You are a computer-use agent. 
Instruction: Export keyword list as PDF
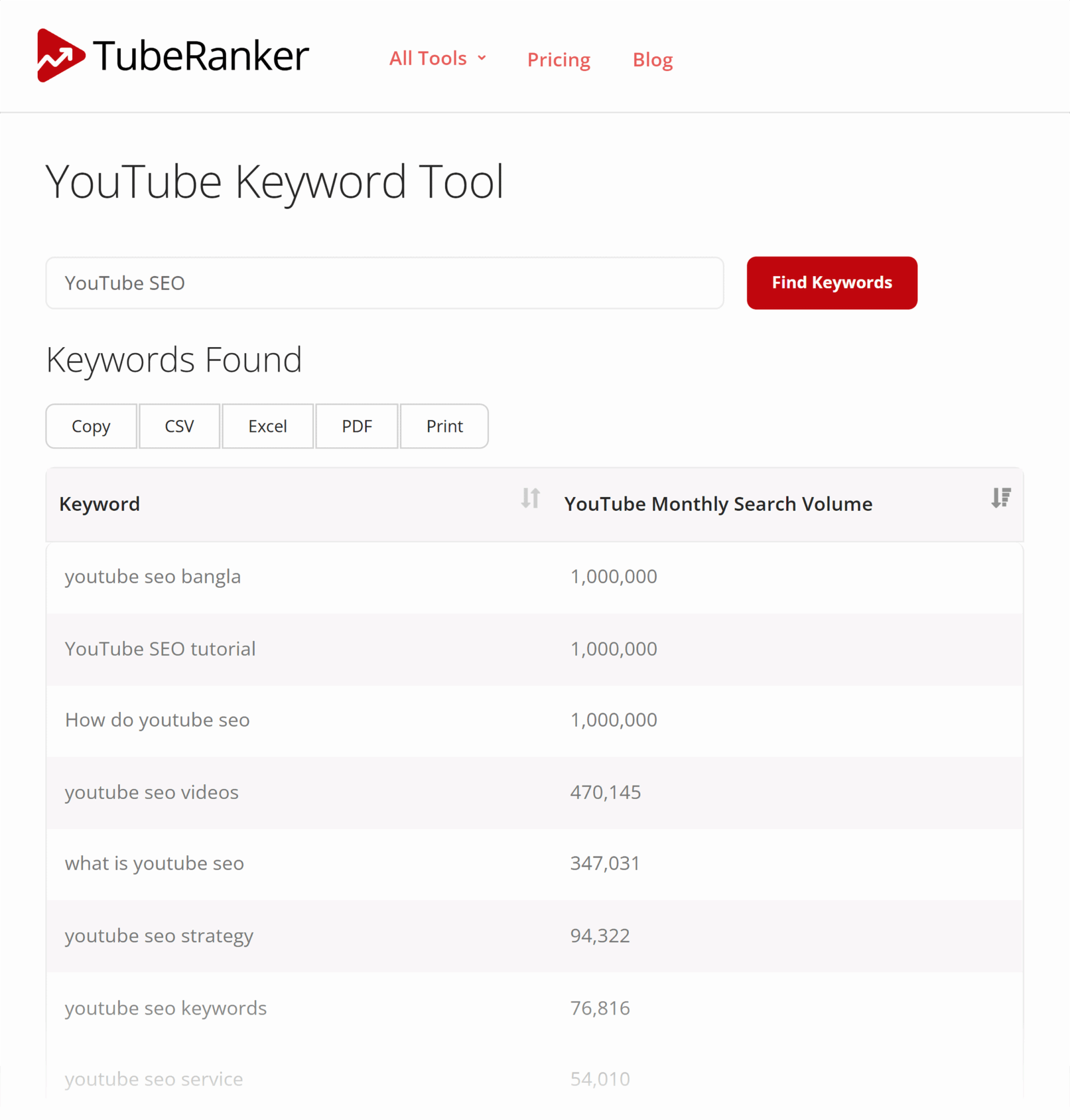[356, 425]
